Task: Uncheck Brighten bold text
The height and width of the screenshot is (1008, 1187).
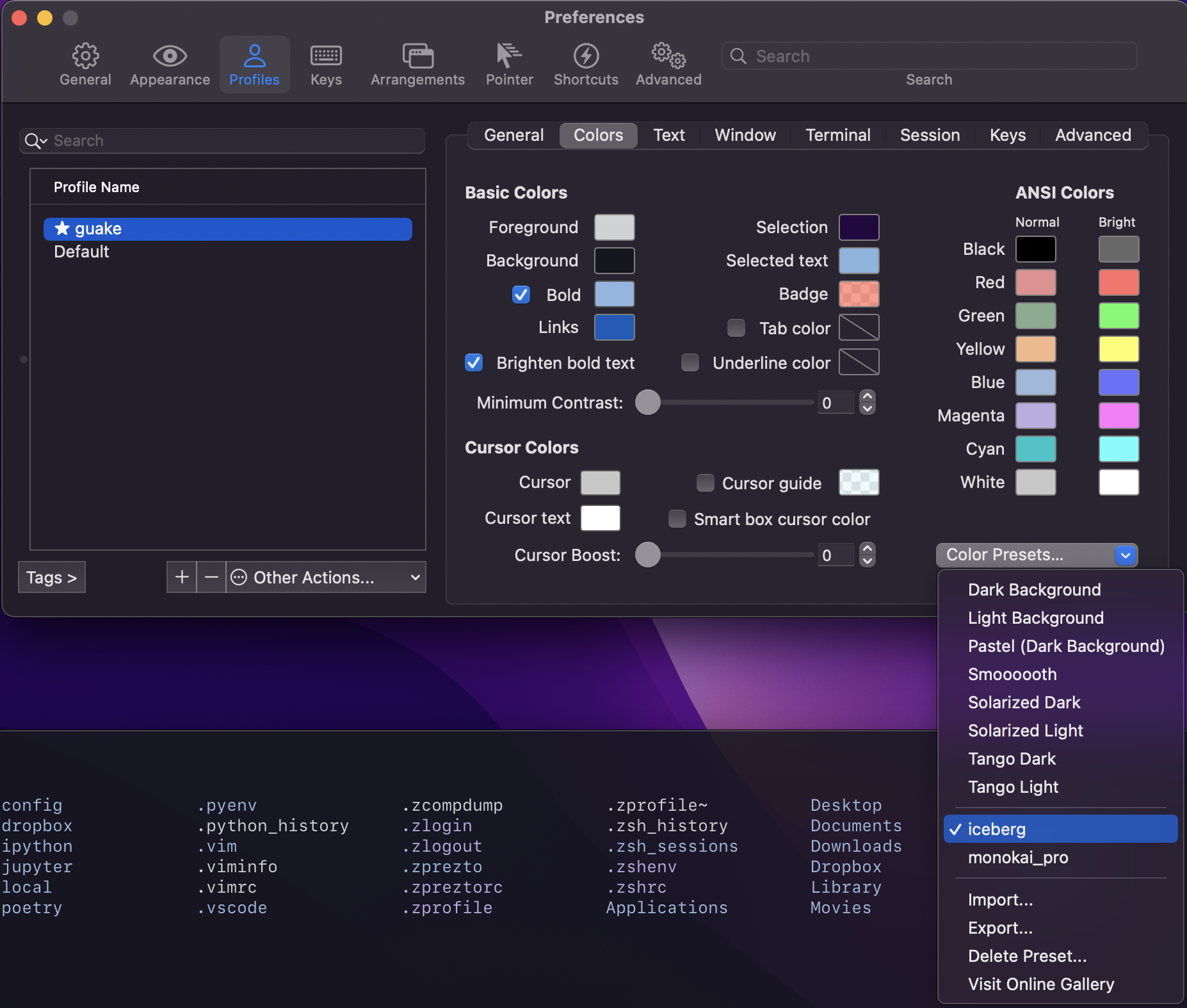Action: click(473, 362)
